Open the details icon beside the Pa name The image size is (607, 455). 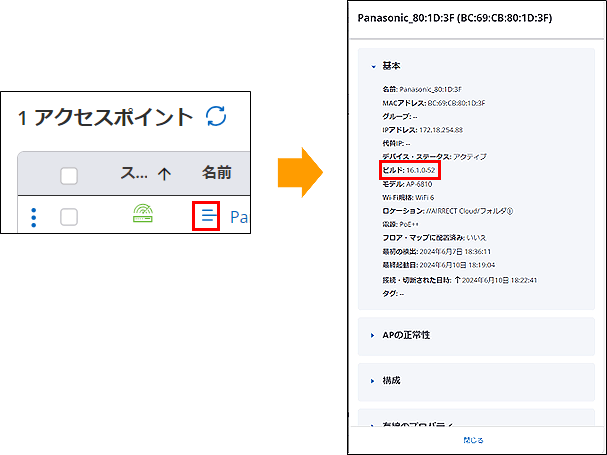(208, 216)
